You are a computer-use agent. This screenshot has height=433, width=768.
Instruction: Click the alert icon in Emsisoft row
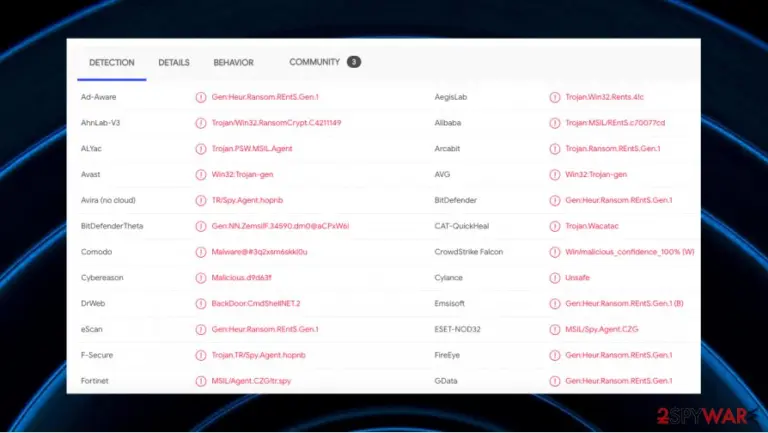click(x=554, y=304)
